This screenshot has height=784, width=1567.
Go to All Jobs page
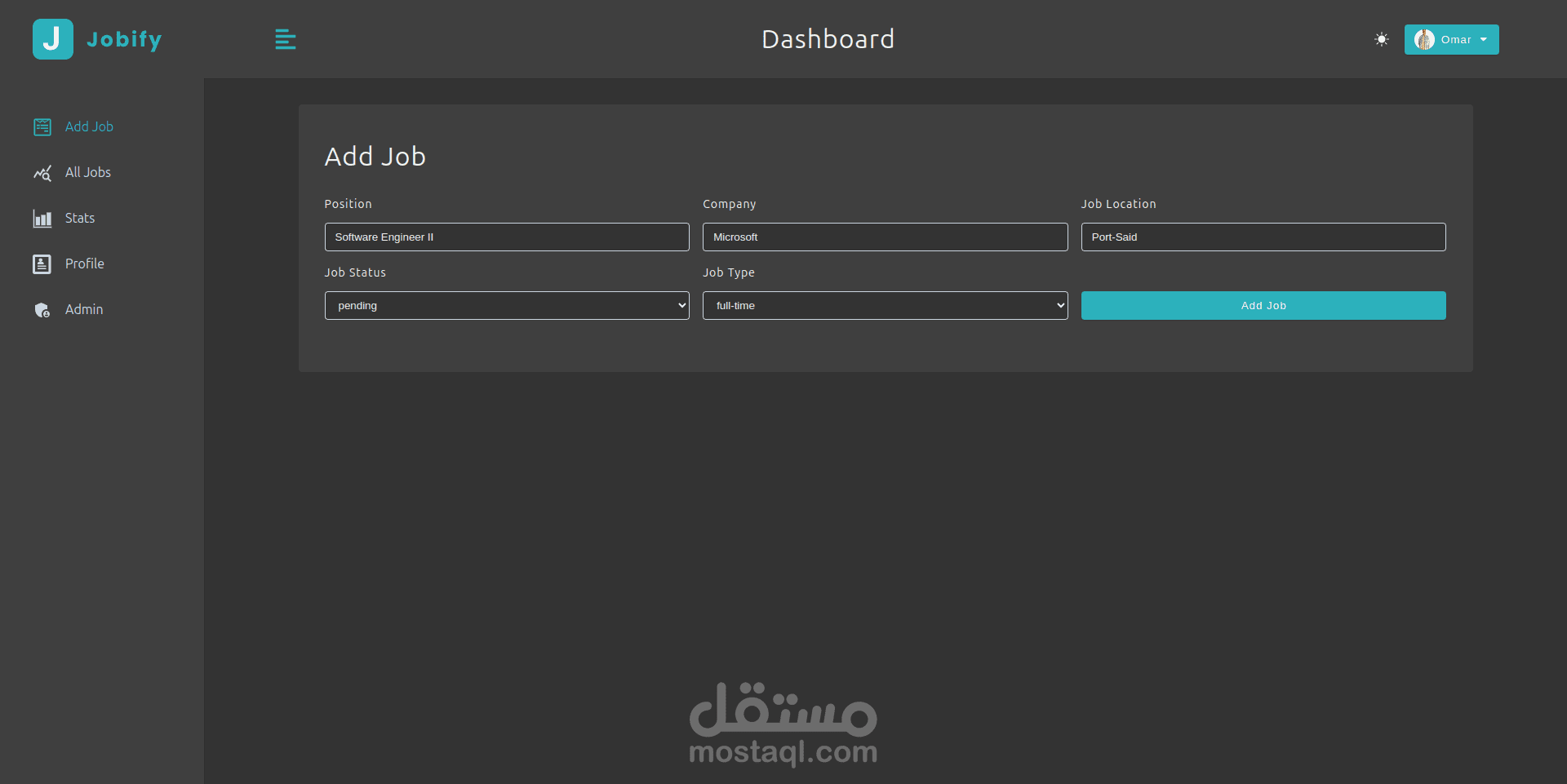point(88,172)
